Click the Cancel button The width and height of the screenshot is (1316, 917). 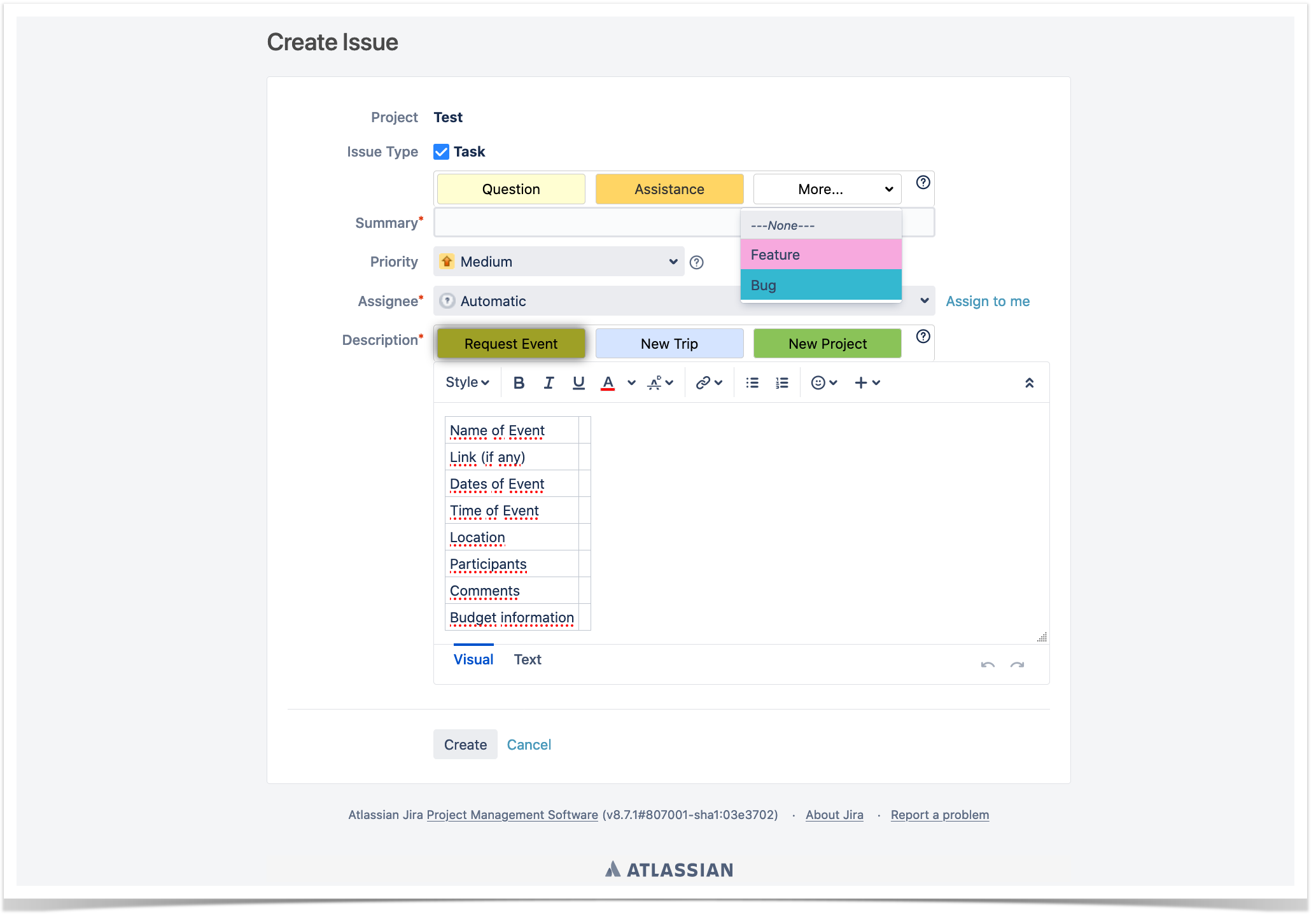pos(529,744)
